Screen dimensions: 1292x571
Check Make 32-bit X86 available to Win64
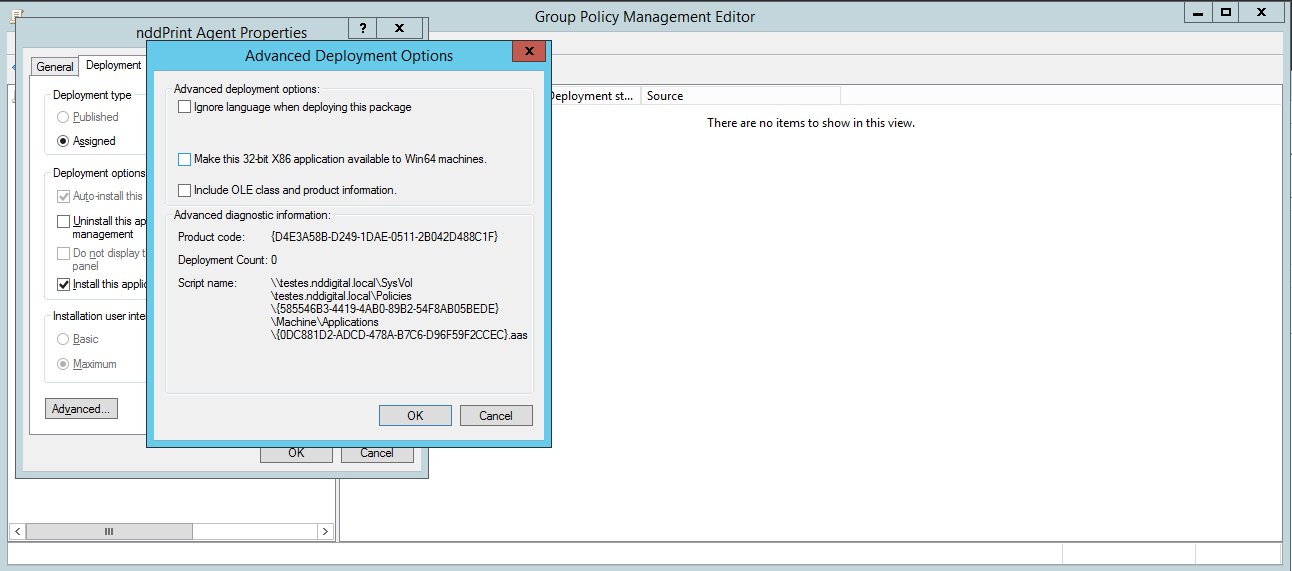click(x=184, y=159)
